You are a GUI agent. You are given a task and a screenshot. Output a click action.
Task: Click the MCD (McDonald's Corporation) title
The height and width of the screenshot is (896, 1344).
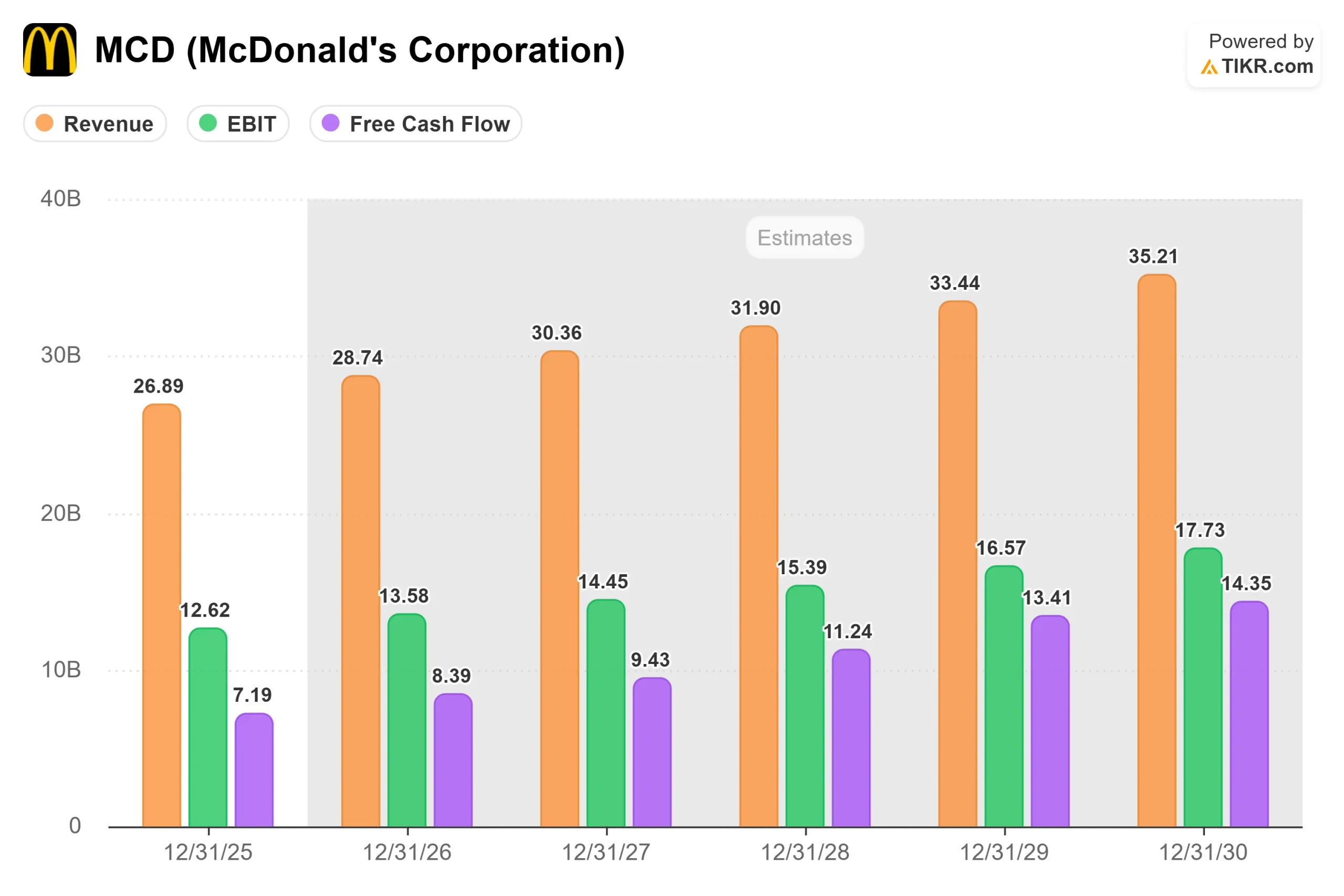coord(360,50)
